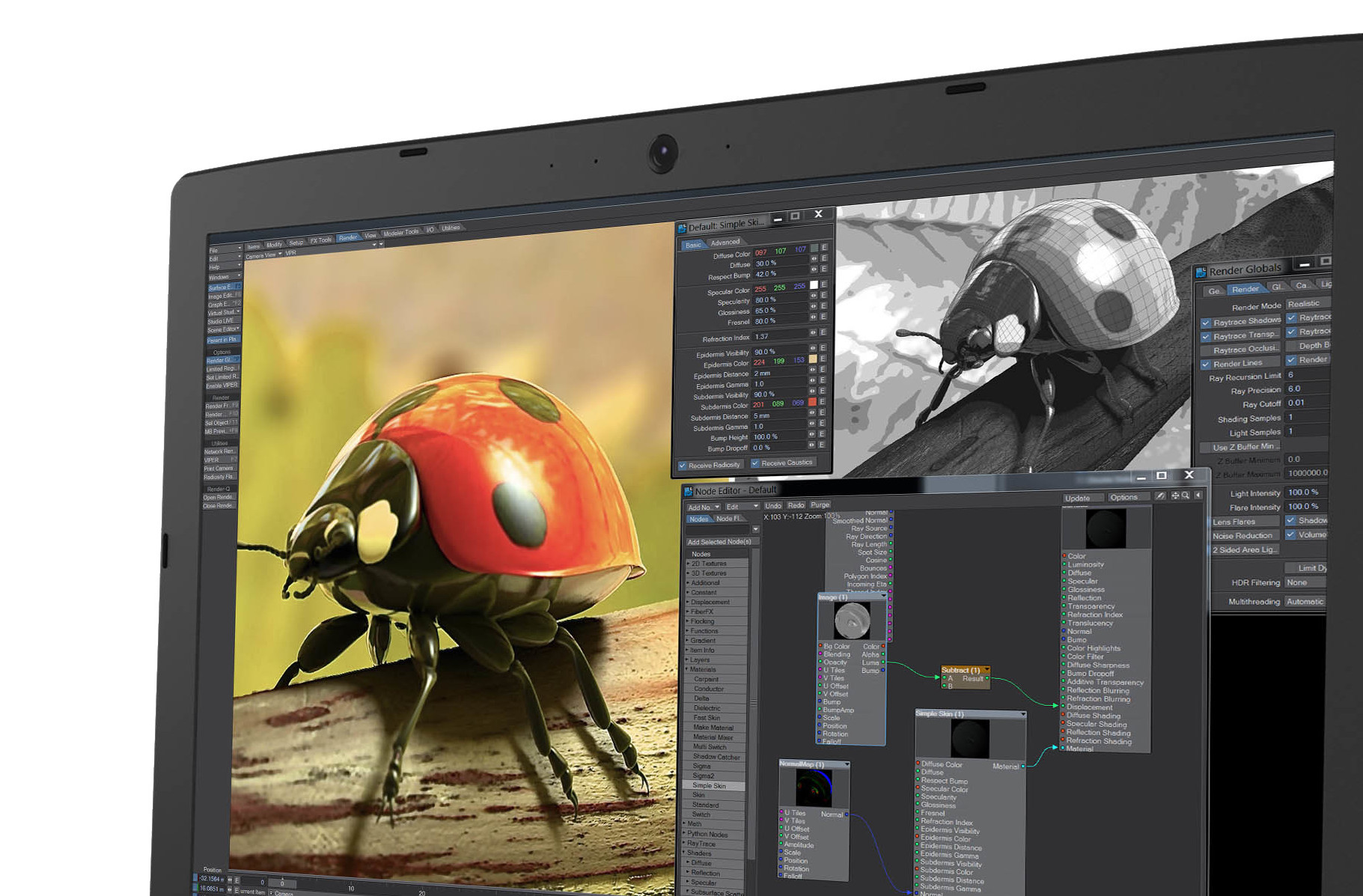Click the NormalMap (1) node preview thumbnail
1363x896 pixels.
[814, 788]
